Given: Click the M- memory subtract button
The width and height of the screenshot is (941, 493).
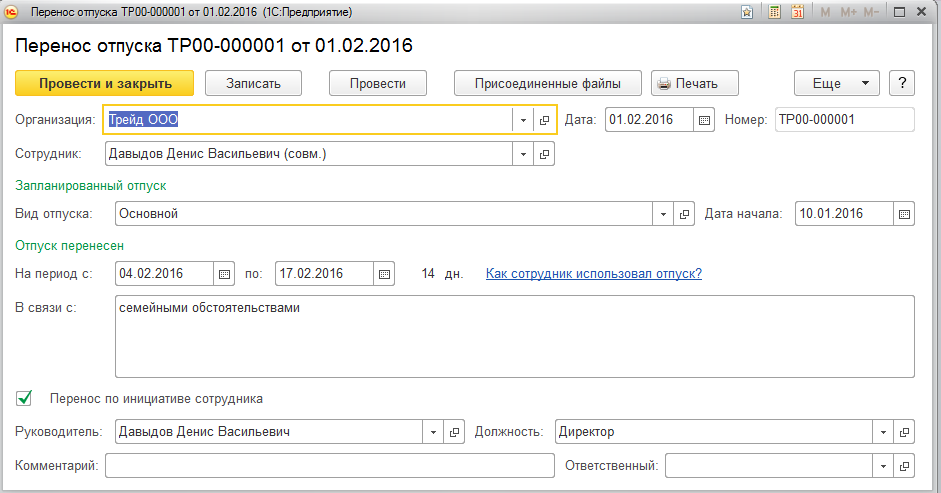Looking at the screenshot, I should 871,12.
